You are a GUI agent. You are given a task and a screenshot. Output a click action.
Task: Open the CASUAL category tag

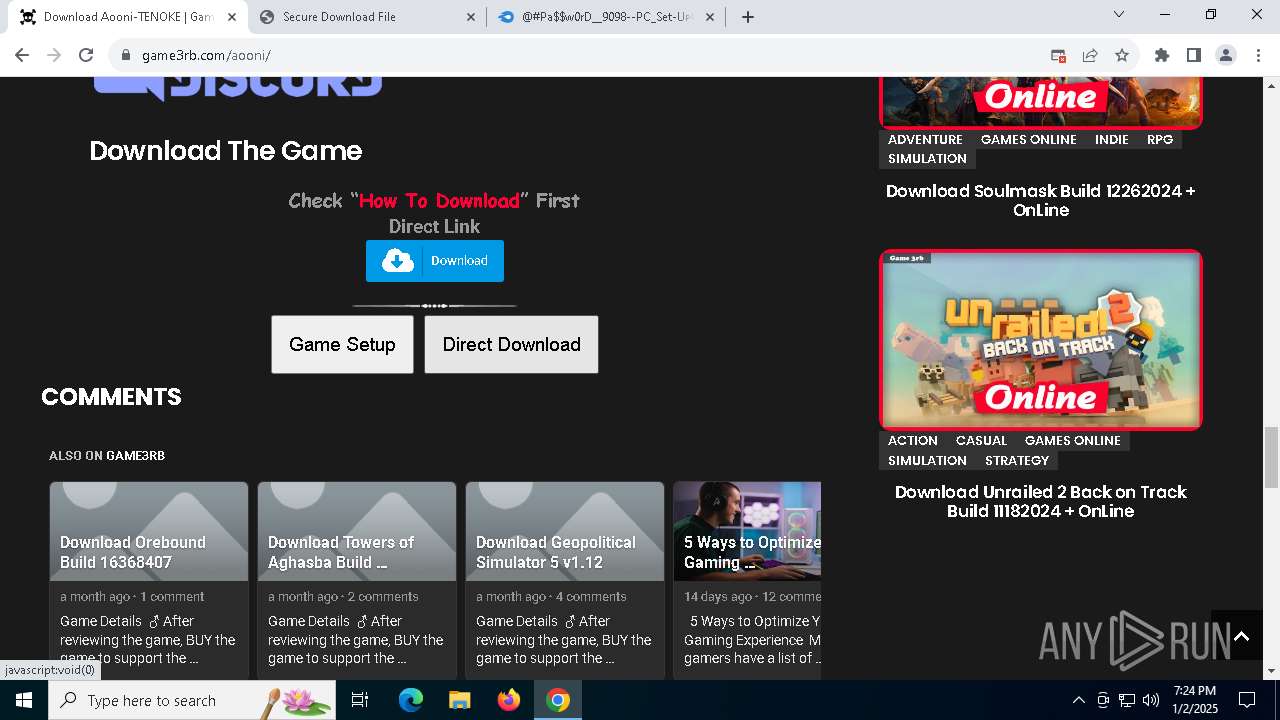click(x=981, y=440)
